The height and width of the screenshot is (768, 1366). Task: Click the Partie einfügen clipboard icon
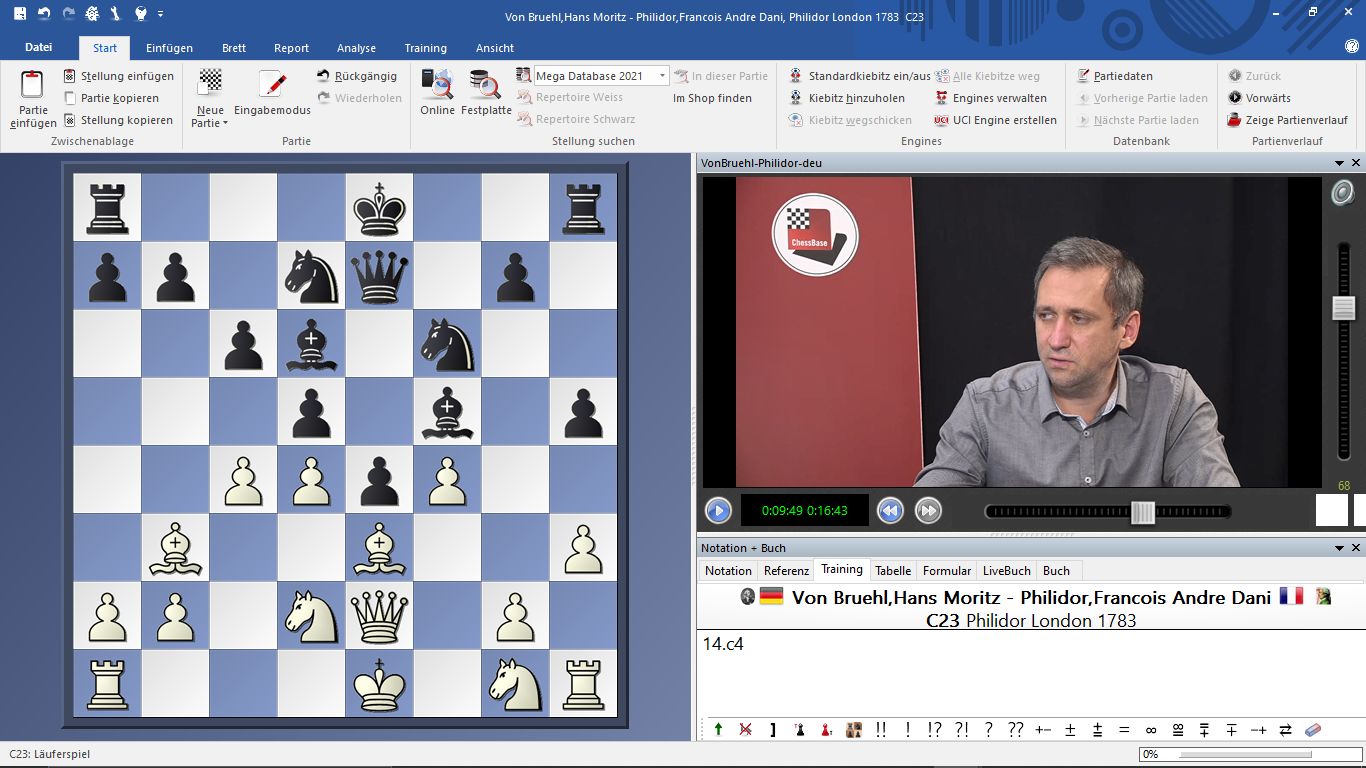click(32, 85)
